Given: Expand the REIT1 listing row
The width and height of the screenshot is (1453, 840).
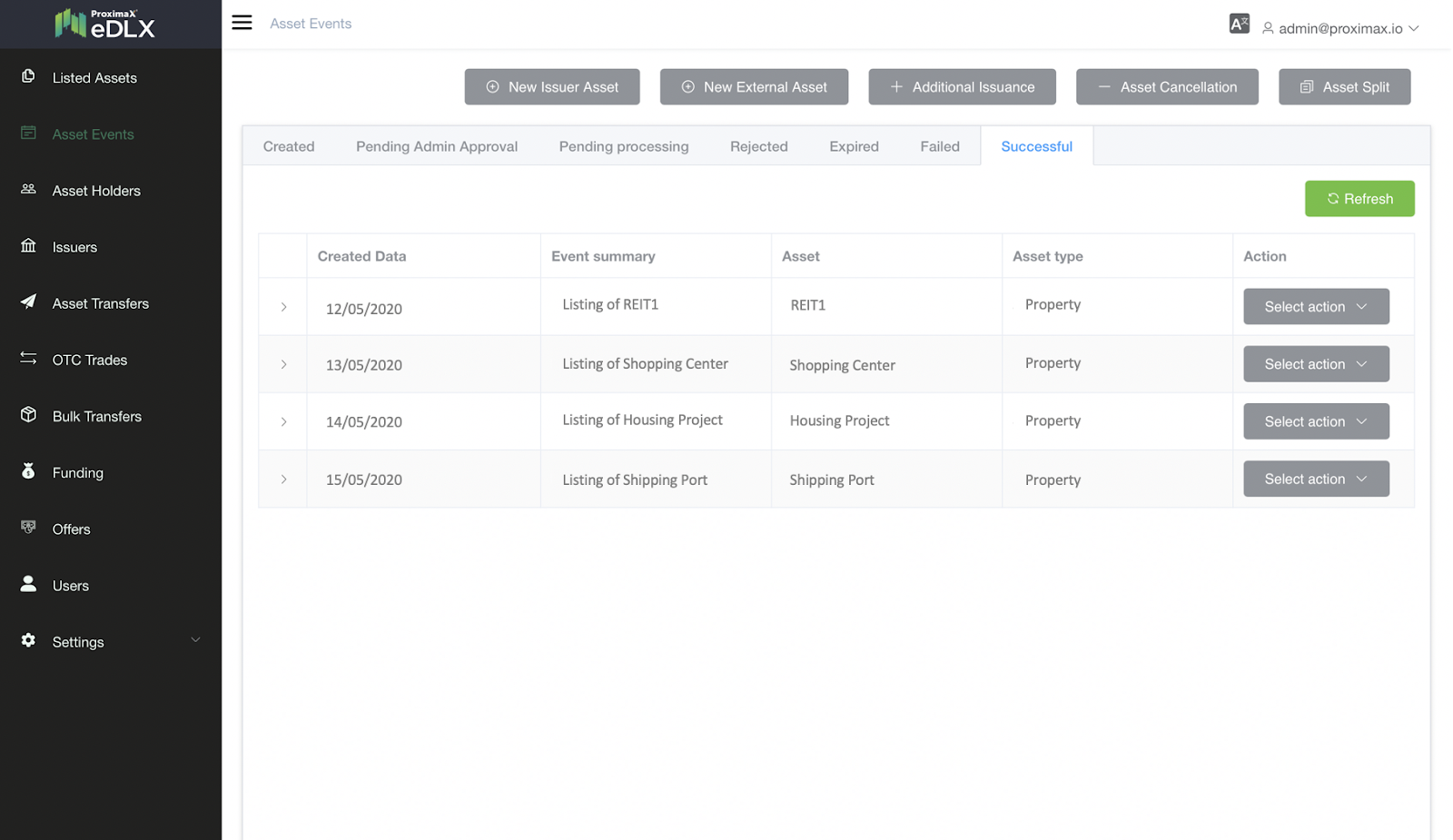Looking at the screenshot, I should [283, 307].
